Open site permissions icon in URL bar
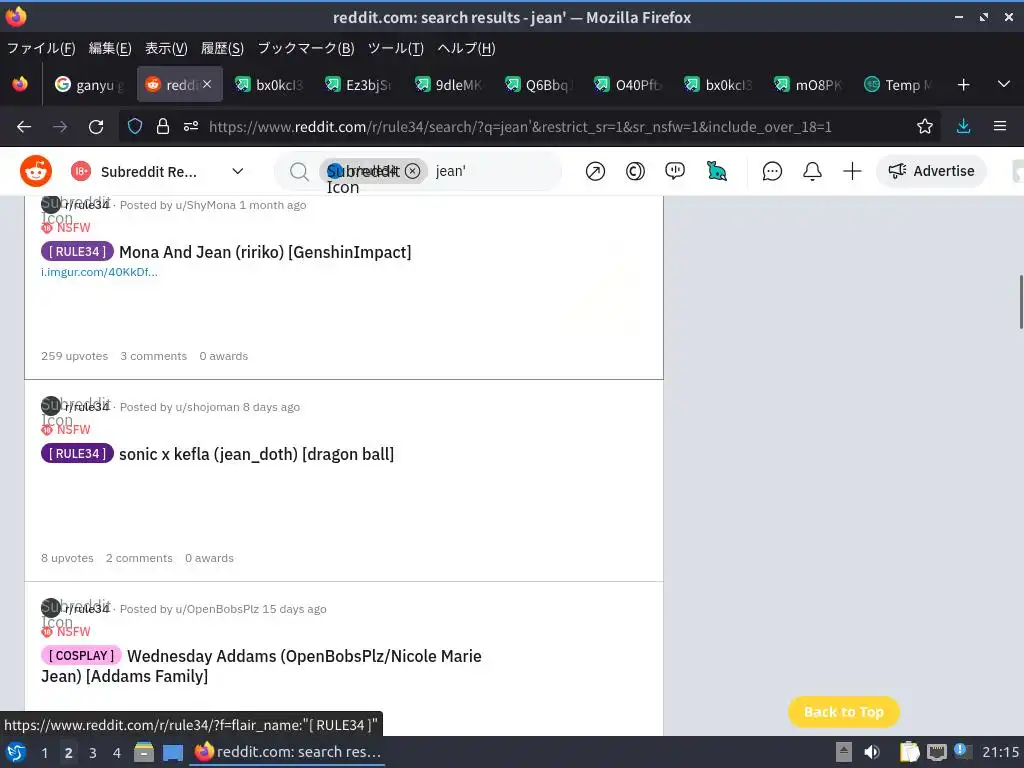The height and width of the screenshot is (768, 1024). [x=191, y=127]
